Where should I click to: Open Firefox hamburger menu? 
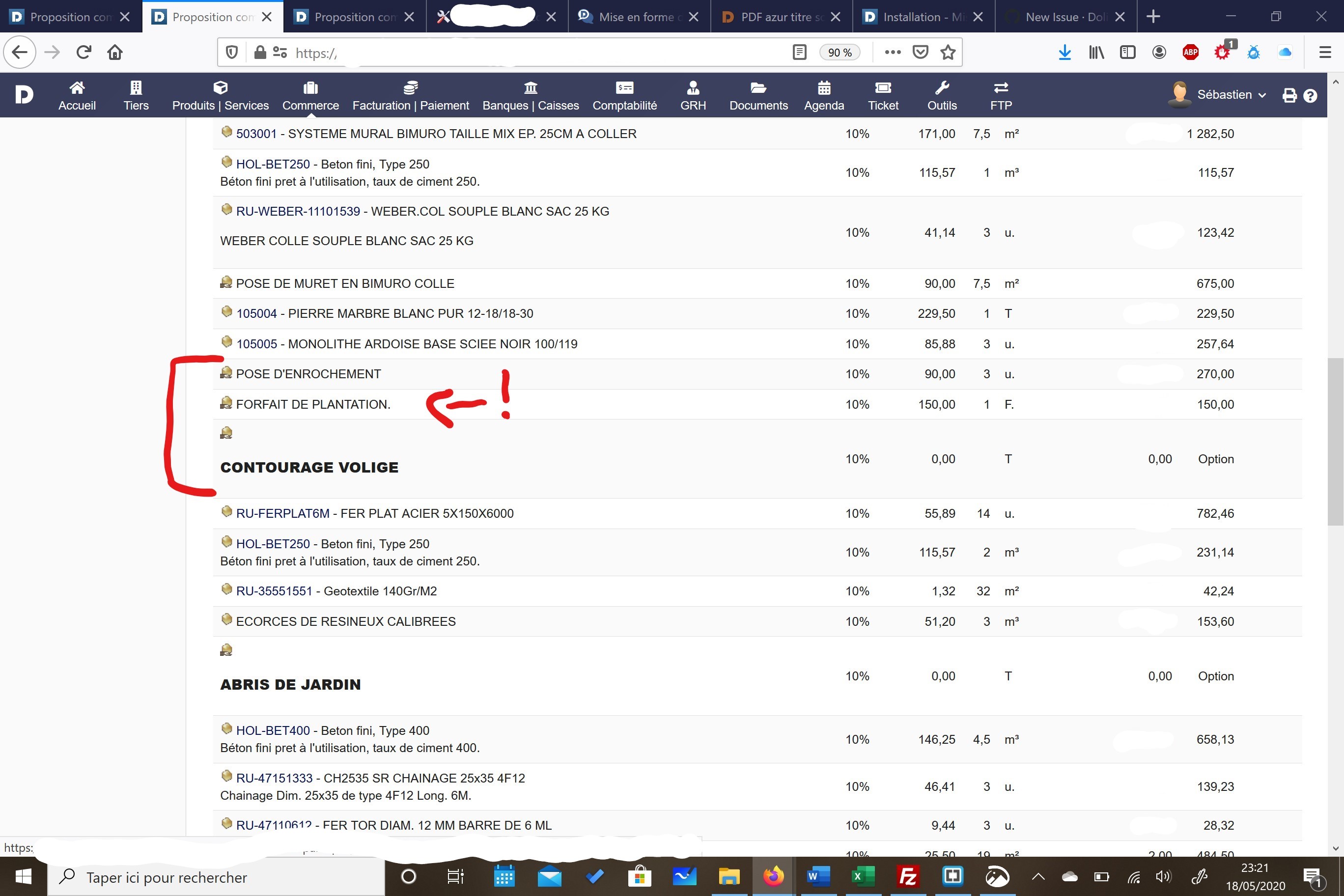click(x=1325, y=53)
